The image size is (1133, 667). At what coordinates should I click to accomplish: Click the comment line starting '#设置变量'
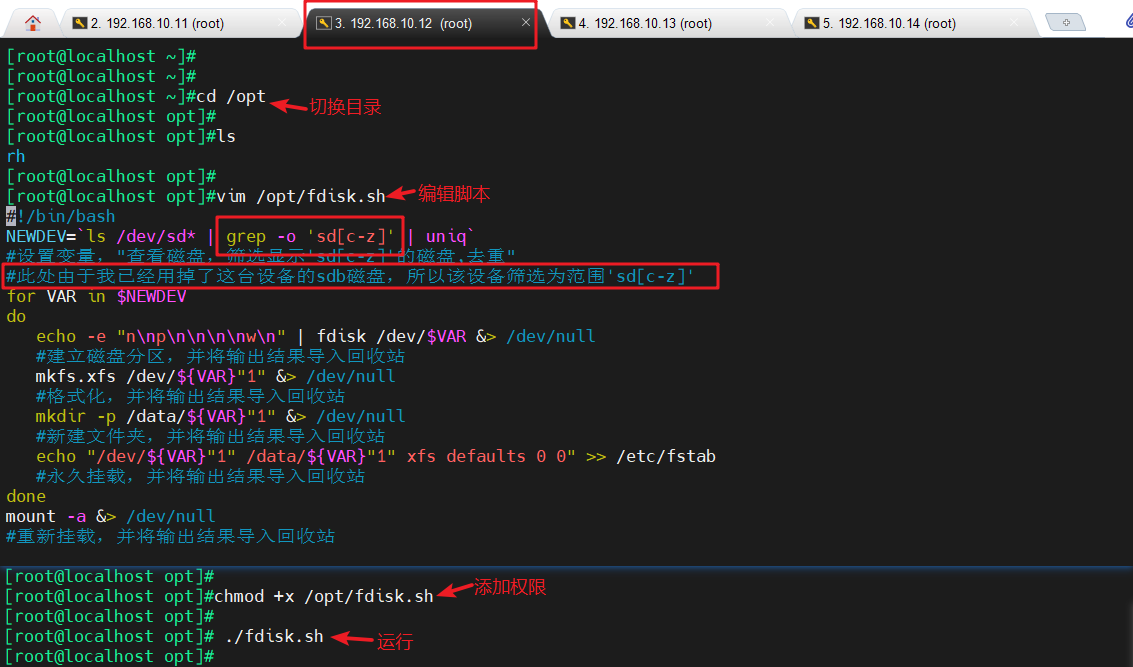click(x=261, y=256)
